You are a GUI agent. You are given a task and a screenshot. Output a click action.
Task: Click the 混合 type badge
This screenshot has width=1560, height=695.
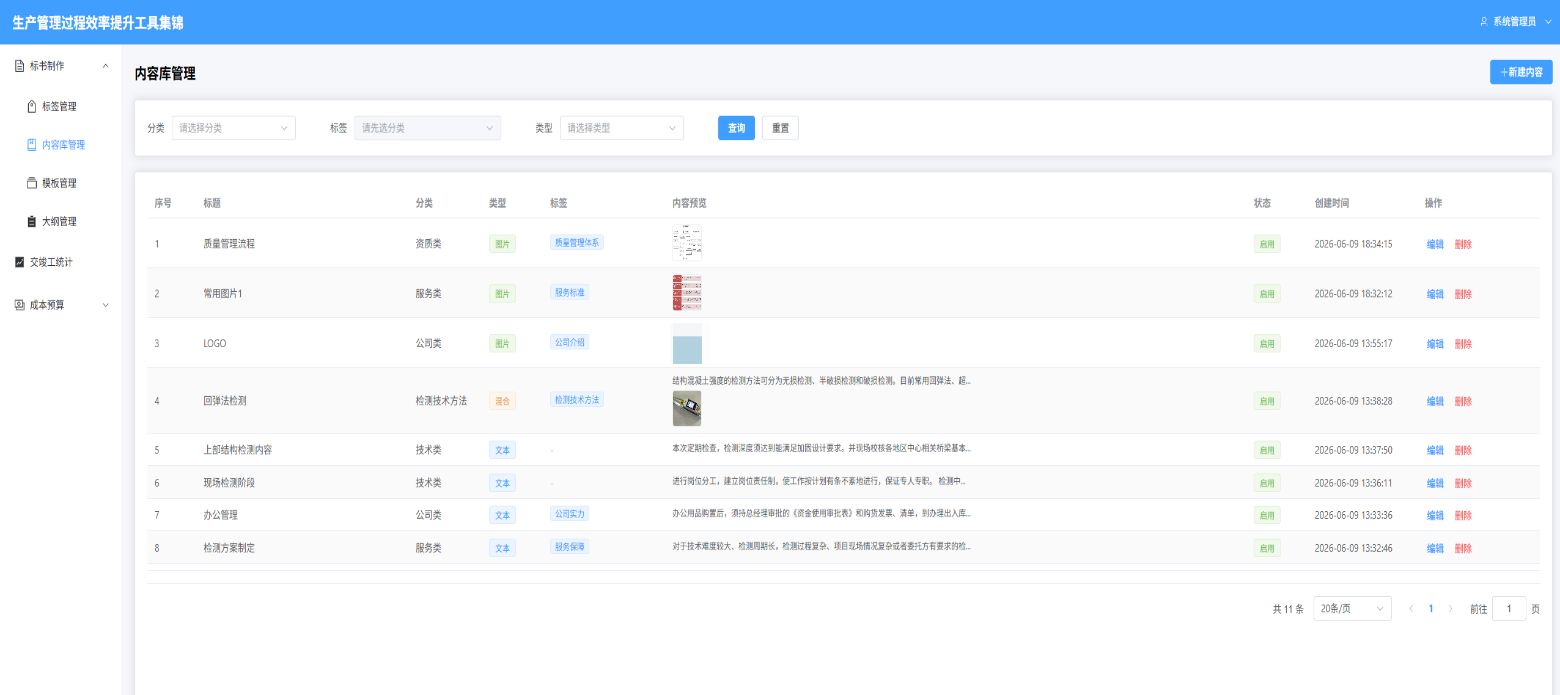click(502, 401)
